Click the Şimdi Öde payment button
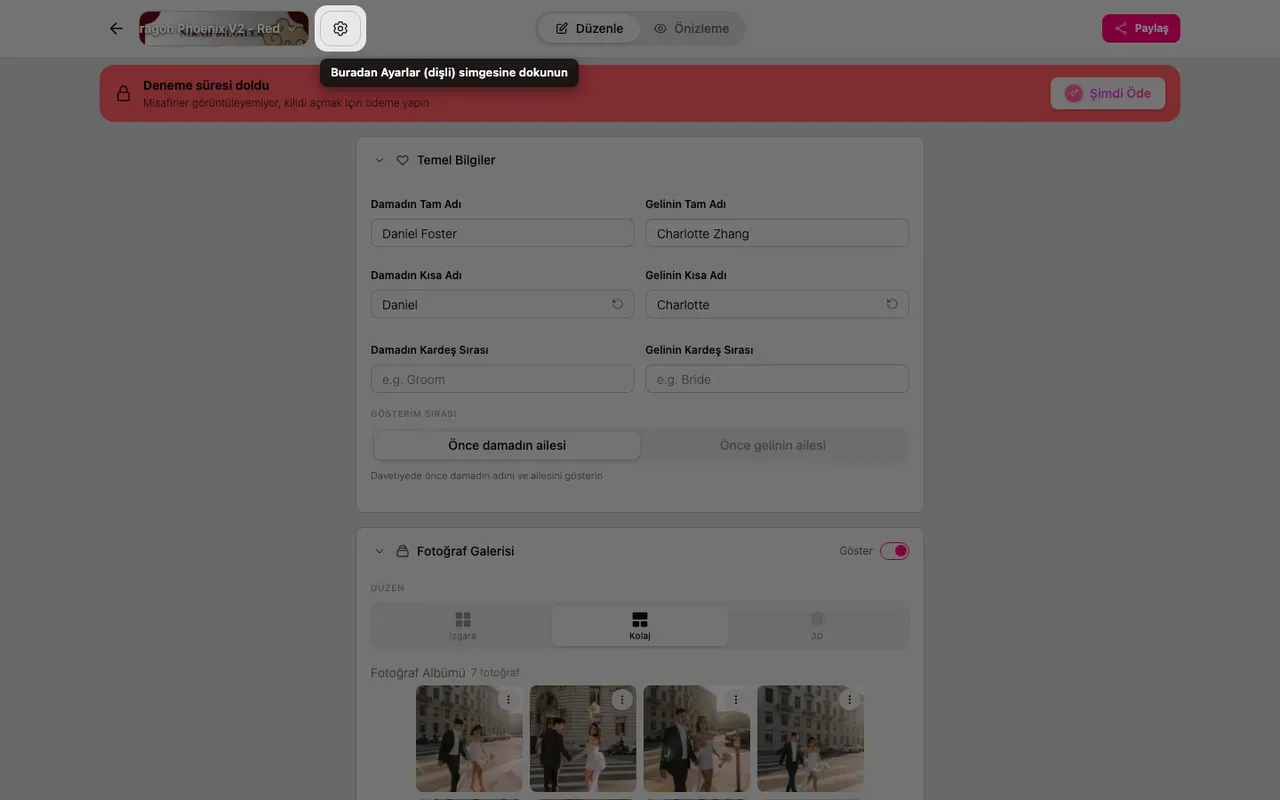Screen dimensions: 1280x800 point(1108,93)
